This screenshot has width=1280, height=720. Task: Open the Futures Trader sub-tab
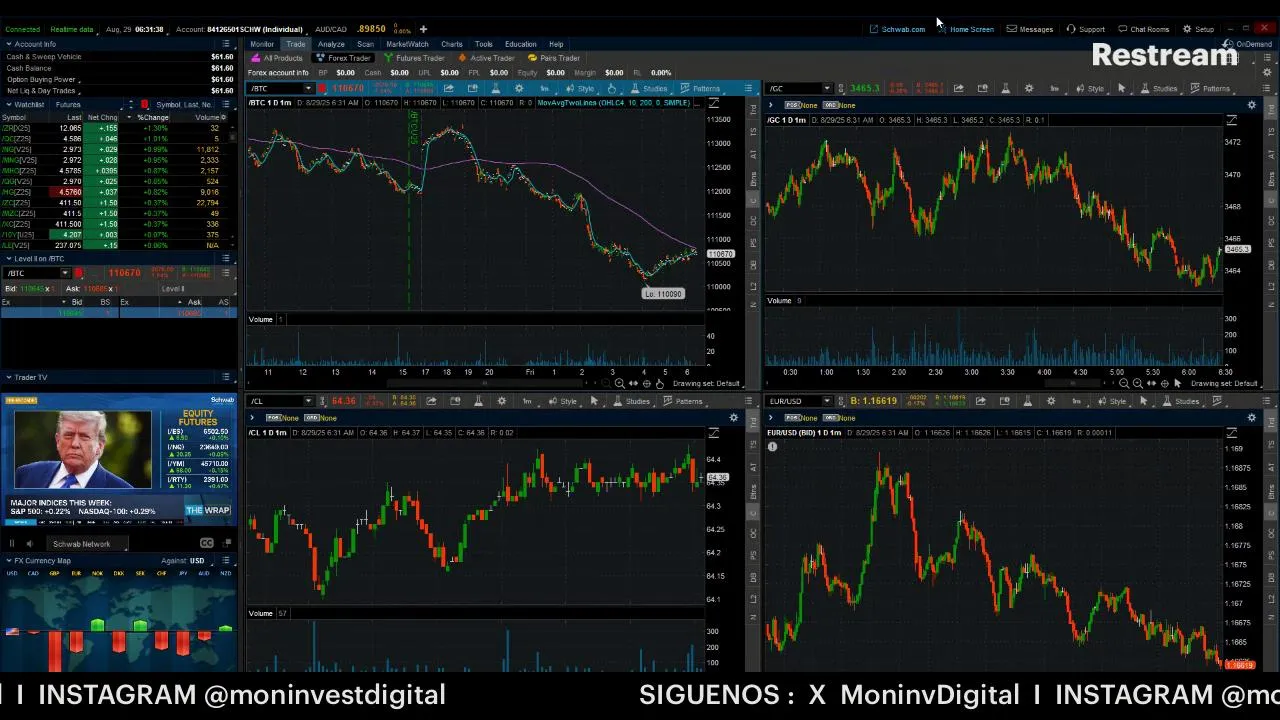click(x=414, y=58)
